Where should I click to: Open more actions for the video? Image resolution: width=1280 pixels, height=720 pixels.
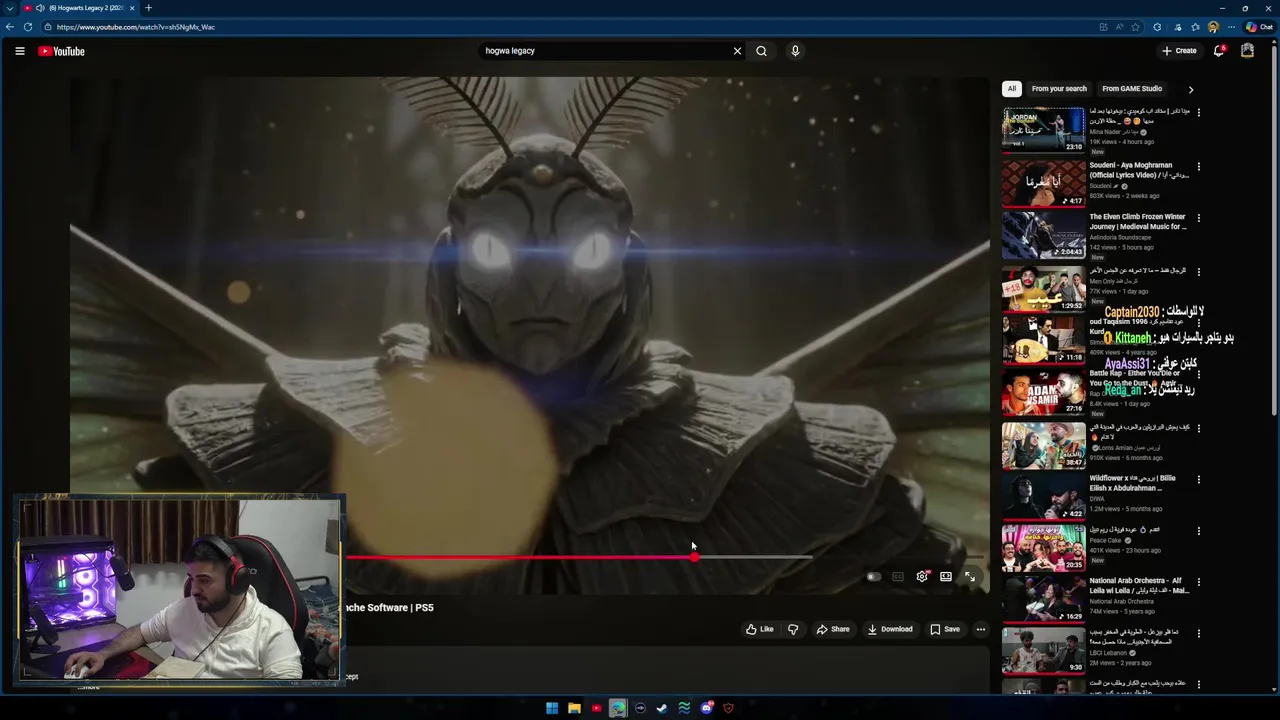(981, 629)
